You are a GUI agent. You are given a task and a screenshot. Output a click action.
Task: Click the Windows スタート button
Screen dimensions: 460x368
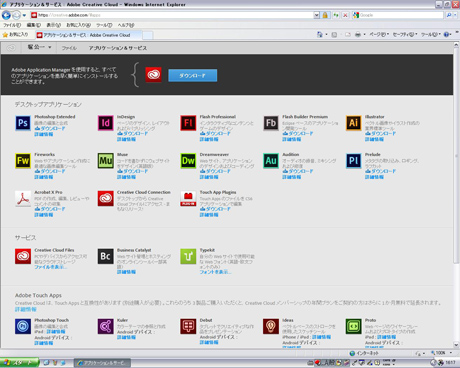[20, 363]
